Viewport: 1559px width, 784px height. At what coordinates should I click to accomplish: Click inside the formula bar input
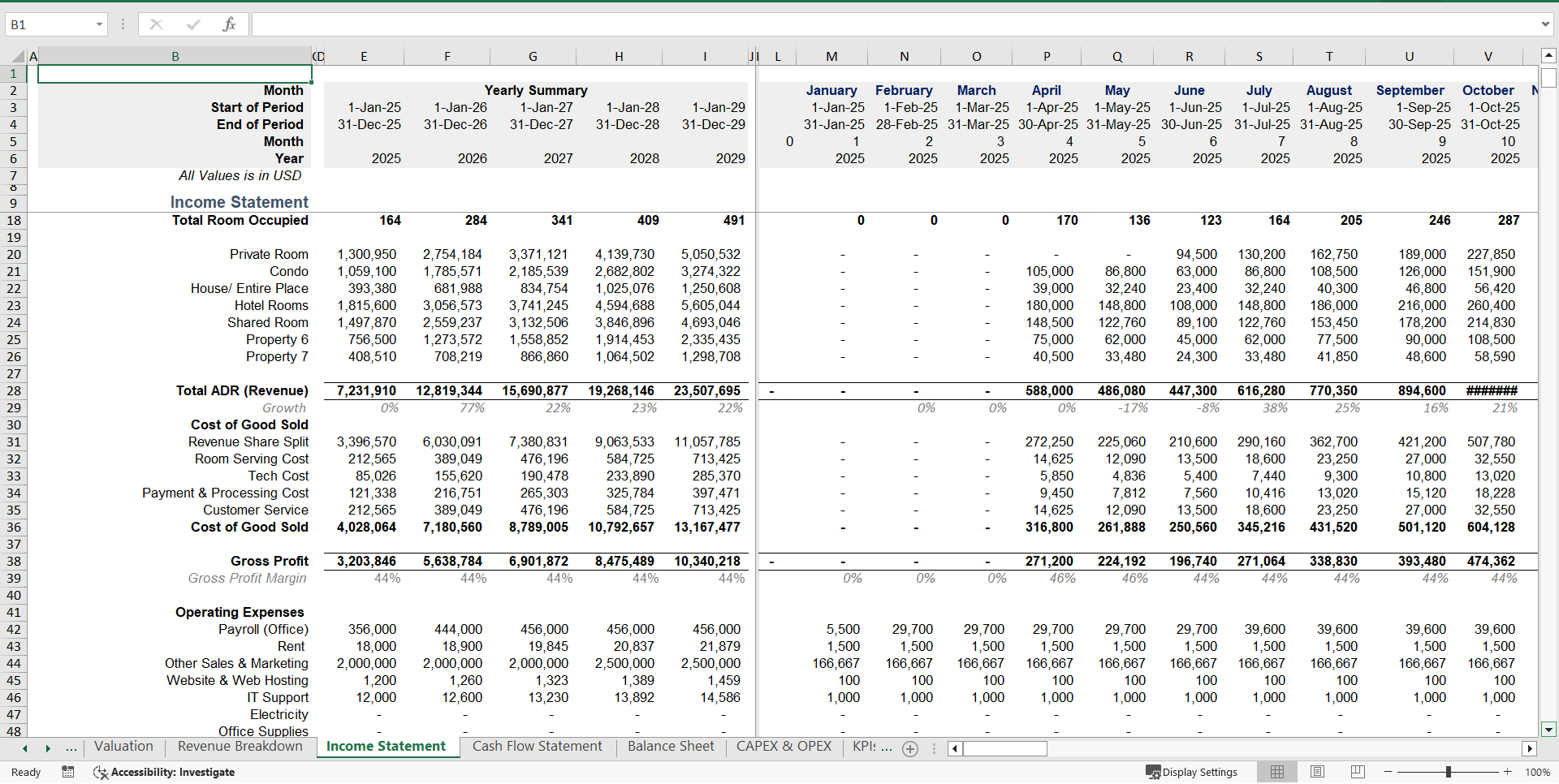(893, 24)
